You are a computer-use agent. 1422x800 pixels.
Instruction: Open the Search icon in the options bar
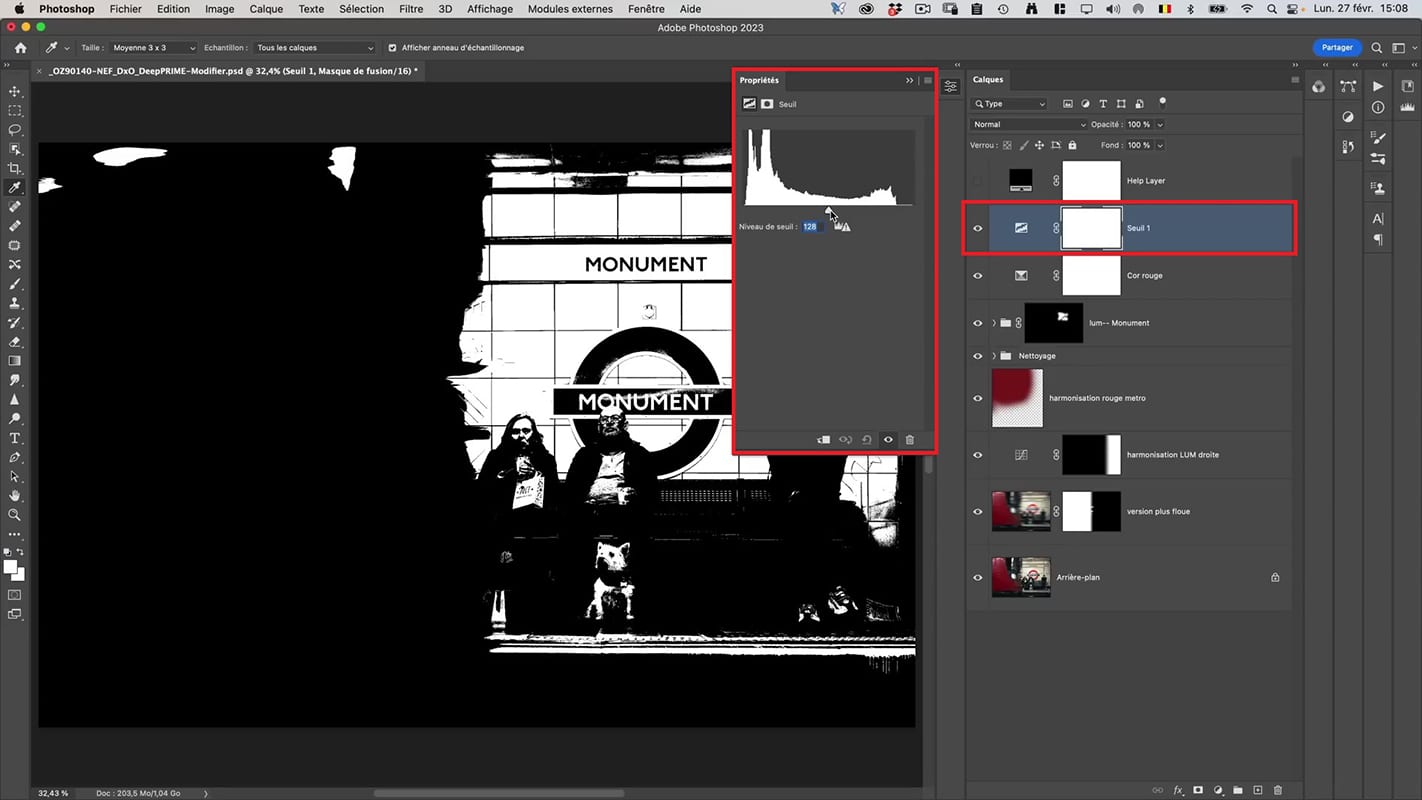coord(1377,47)
